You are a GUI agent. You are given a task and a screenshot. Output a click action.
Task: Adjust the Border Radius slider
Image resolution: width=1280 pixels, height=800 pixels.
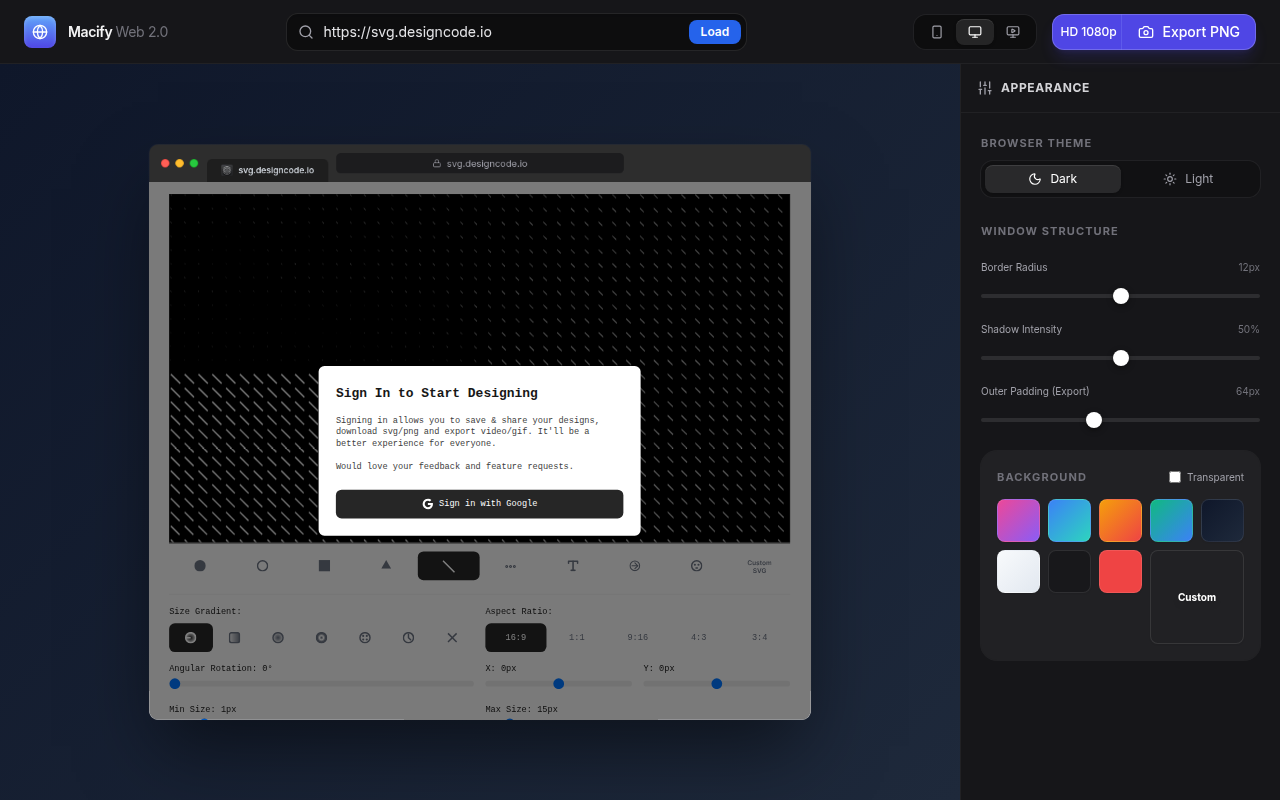point(1120,296)
